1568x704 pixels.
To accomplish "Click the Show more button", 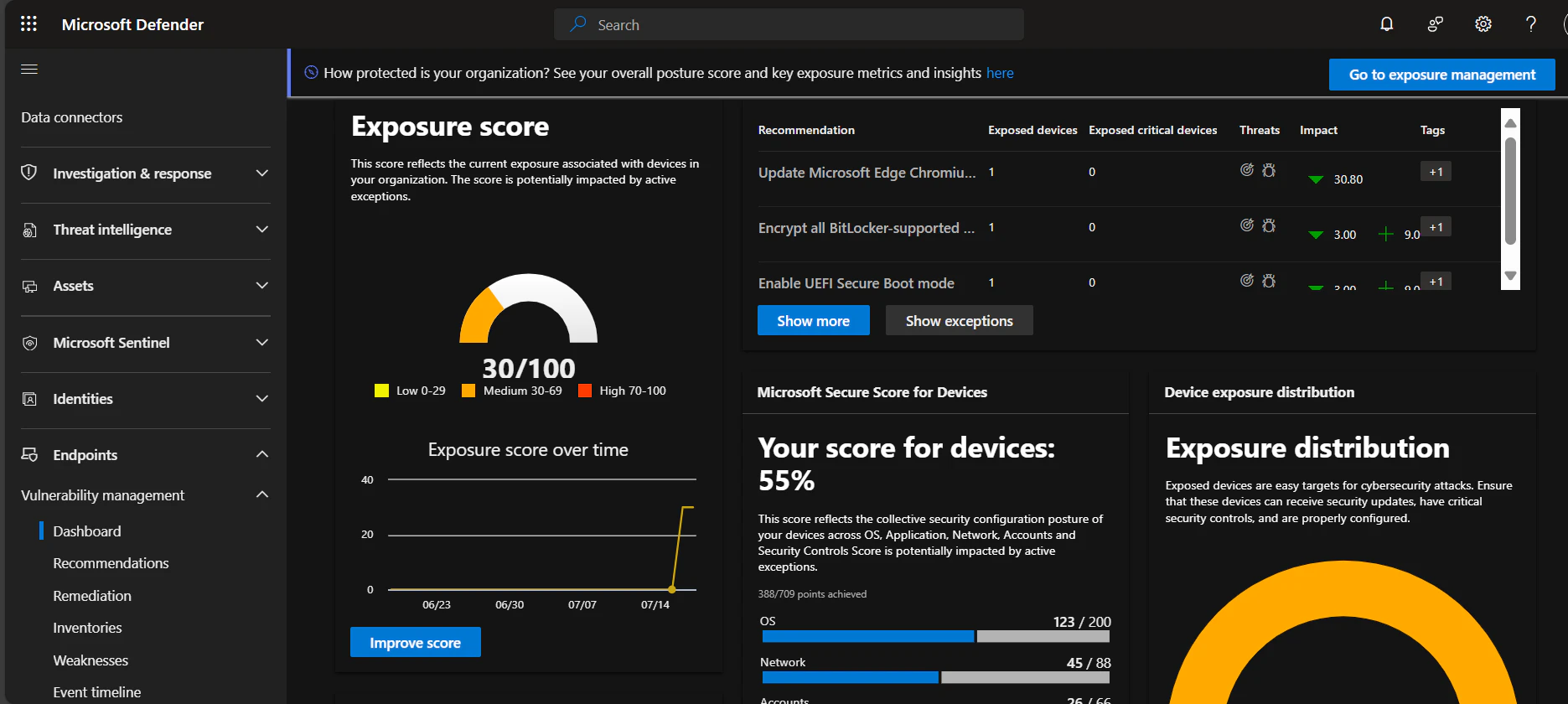I will click(x=813, y=320).
